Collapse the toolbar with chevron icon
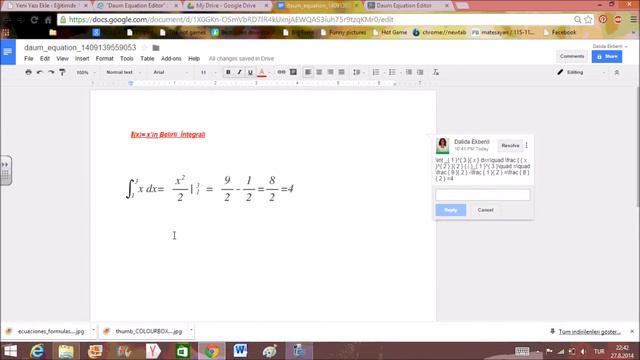This screenshot has width=640, height=360. (x=617, y=72)
